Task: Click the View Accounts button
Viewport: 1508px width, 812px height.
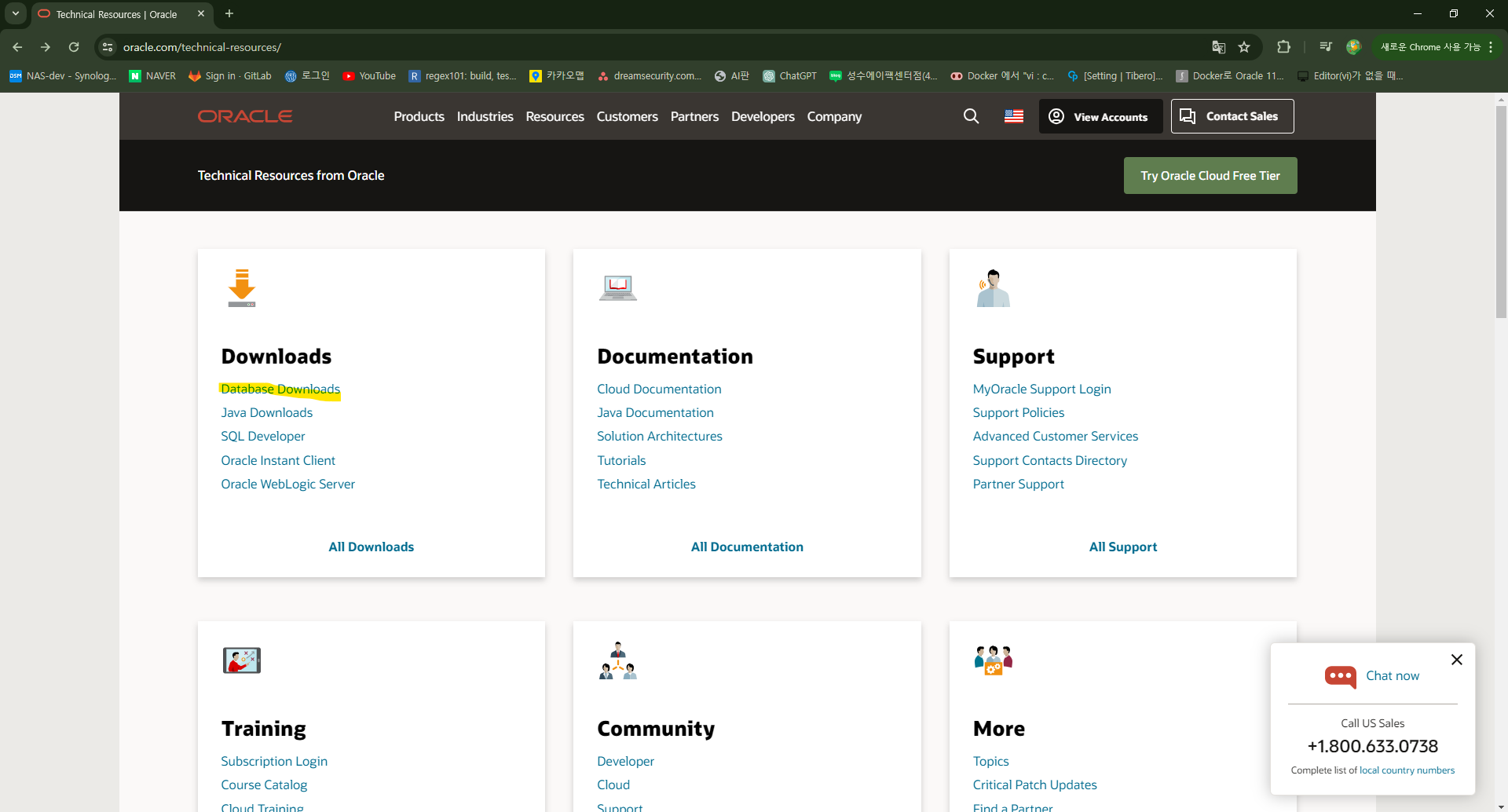Action: (1100, 116)
